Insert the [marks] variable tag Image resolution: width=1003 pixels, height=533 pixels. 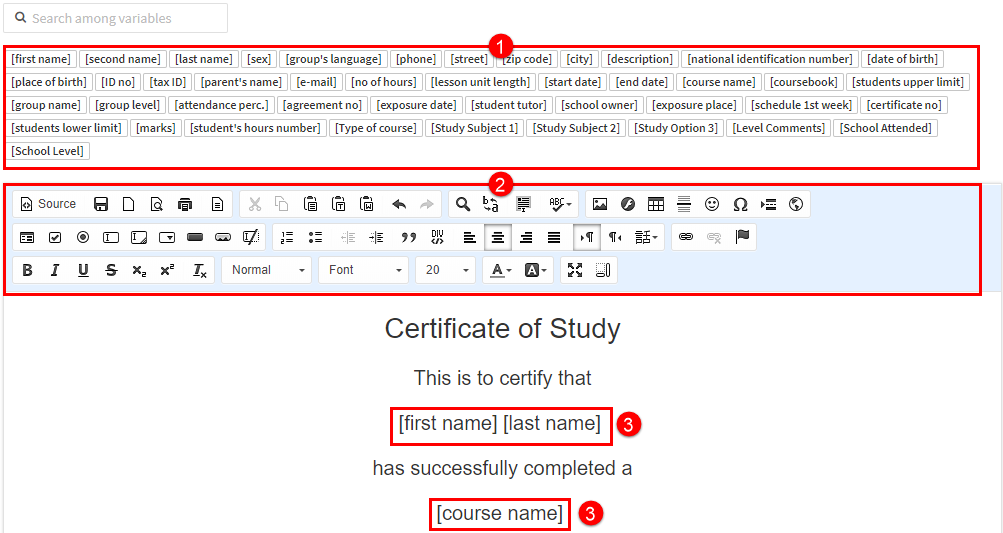155,128
